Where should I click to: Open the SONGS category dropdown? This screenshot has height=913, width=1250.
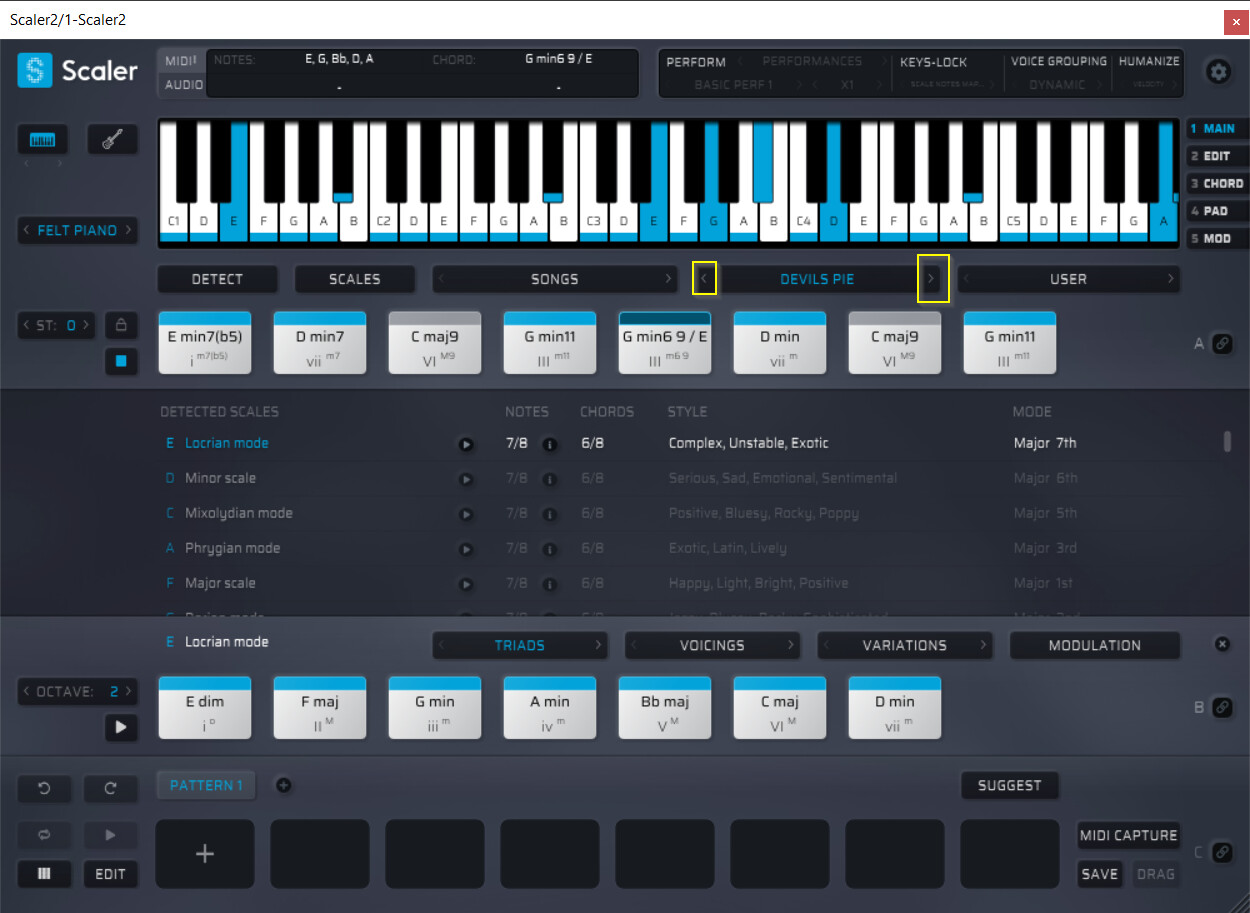tap(555, 279)
